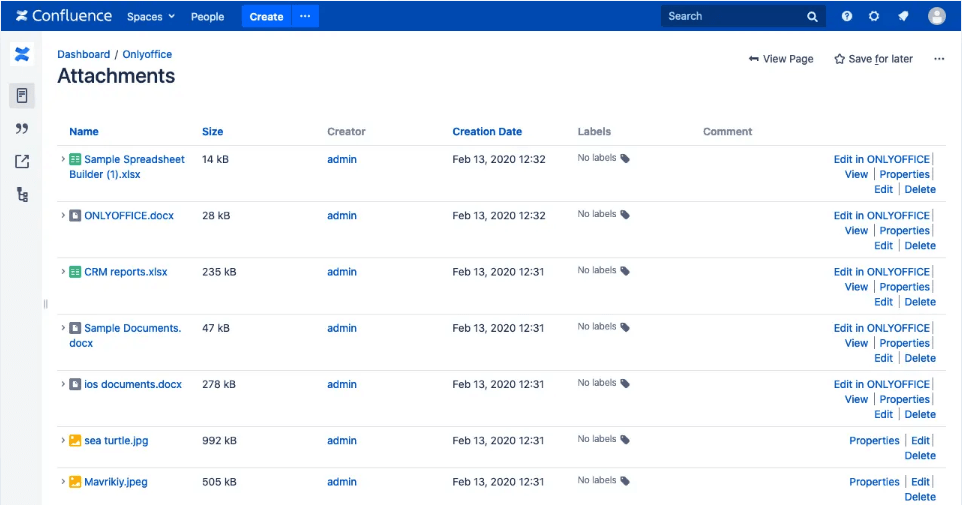Go to Onlyoffice breadcrumb
Screen dimensions: 962x505
[147, 54]
